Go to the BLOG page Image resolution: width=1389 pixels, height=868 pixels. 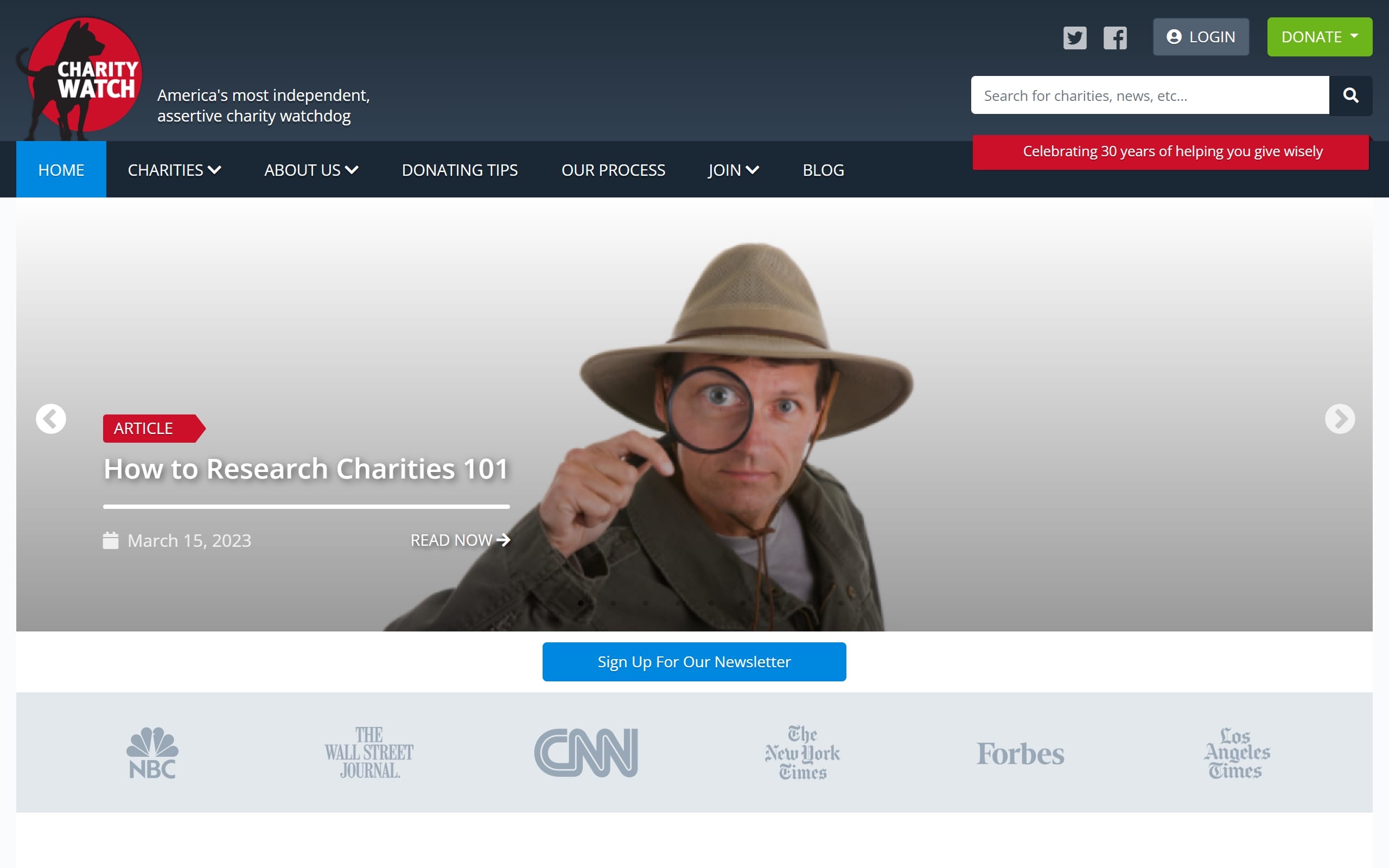point(823,170)
